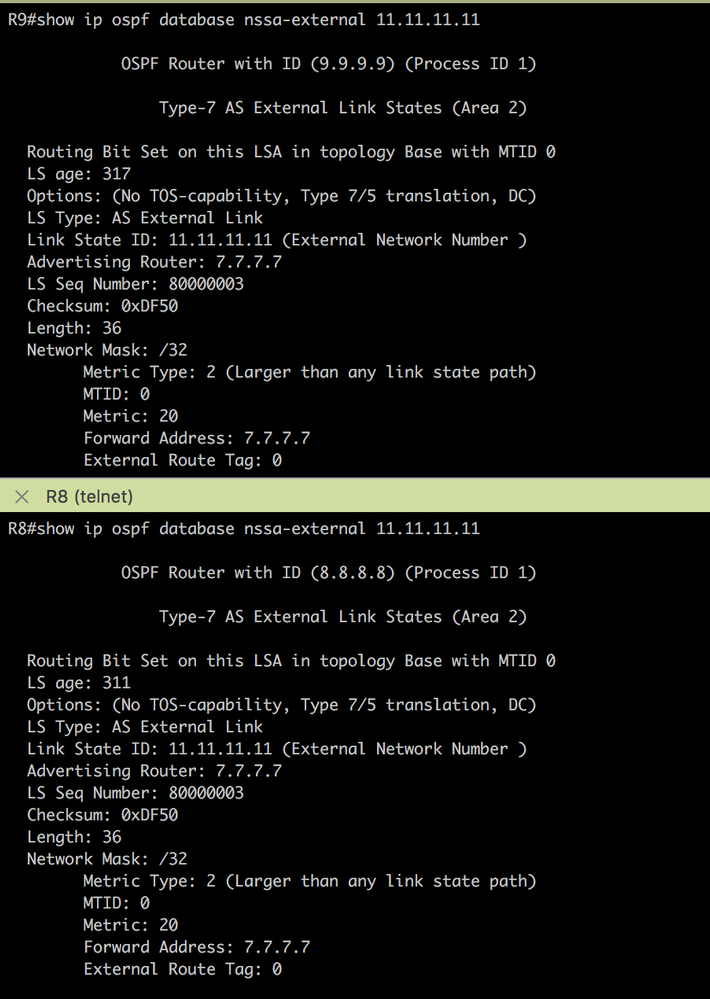Click LS Seq Number line in R8 pane

[x=135, y=793]
